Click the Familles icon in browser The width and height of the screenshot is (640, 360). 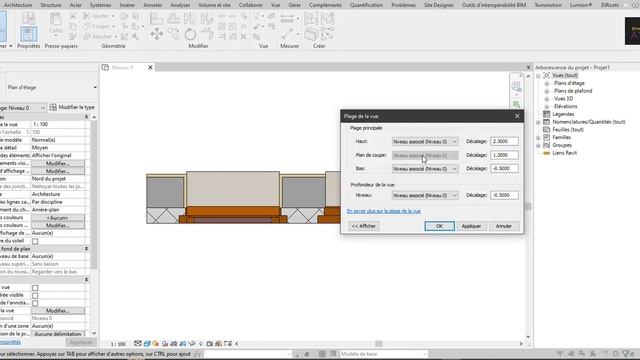(x=547, y=137)
